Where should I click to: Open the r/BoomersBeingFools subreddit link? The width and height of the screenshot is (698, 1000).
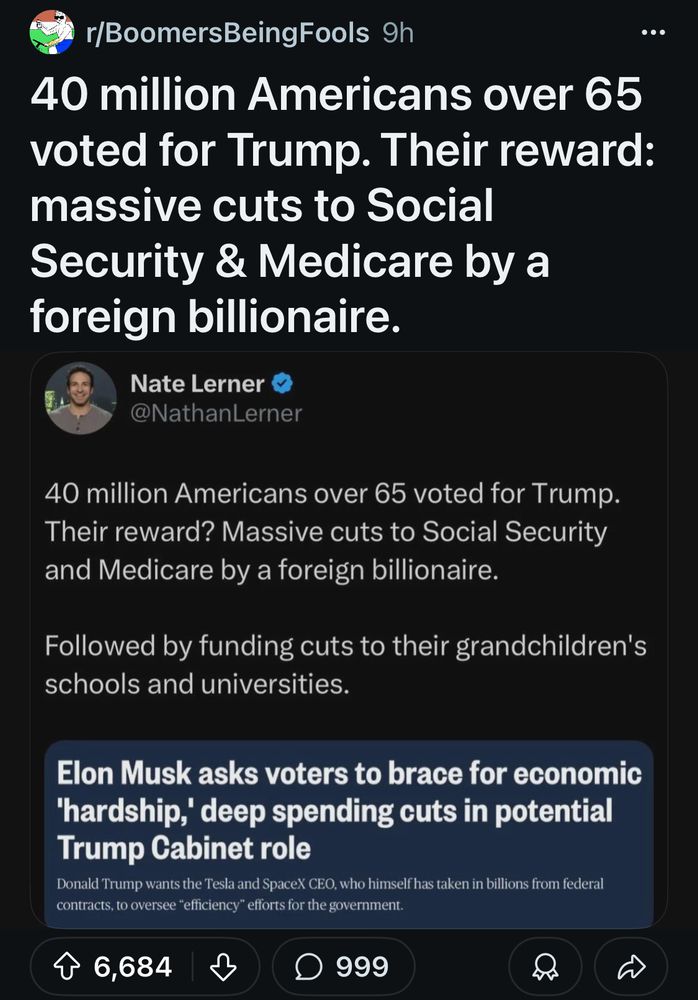click(x=228, y=32)
